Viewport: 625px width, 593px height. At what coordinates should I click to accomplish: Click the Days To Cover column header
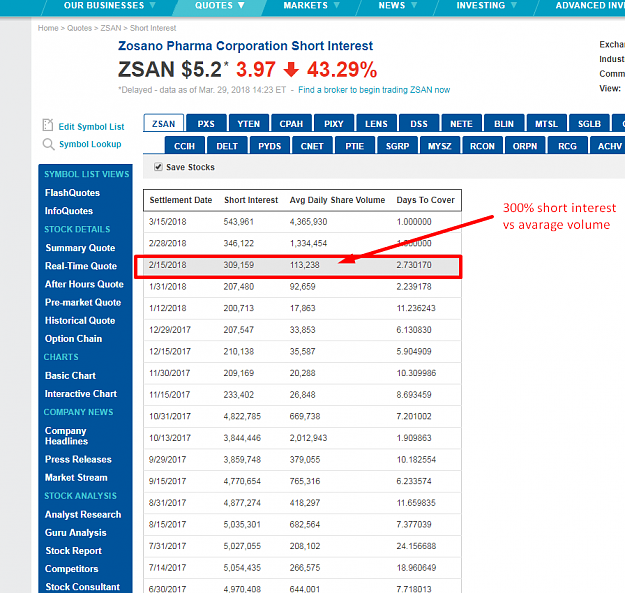425,200
